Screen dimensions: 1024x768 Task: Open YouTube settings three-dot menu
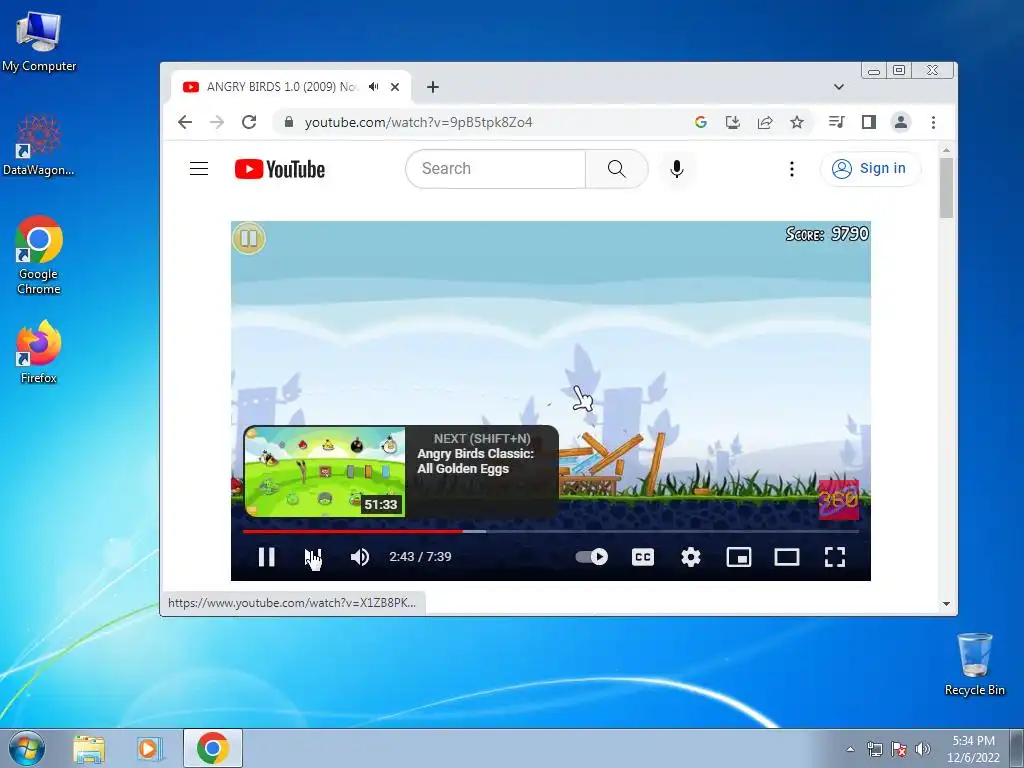792,168
